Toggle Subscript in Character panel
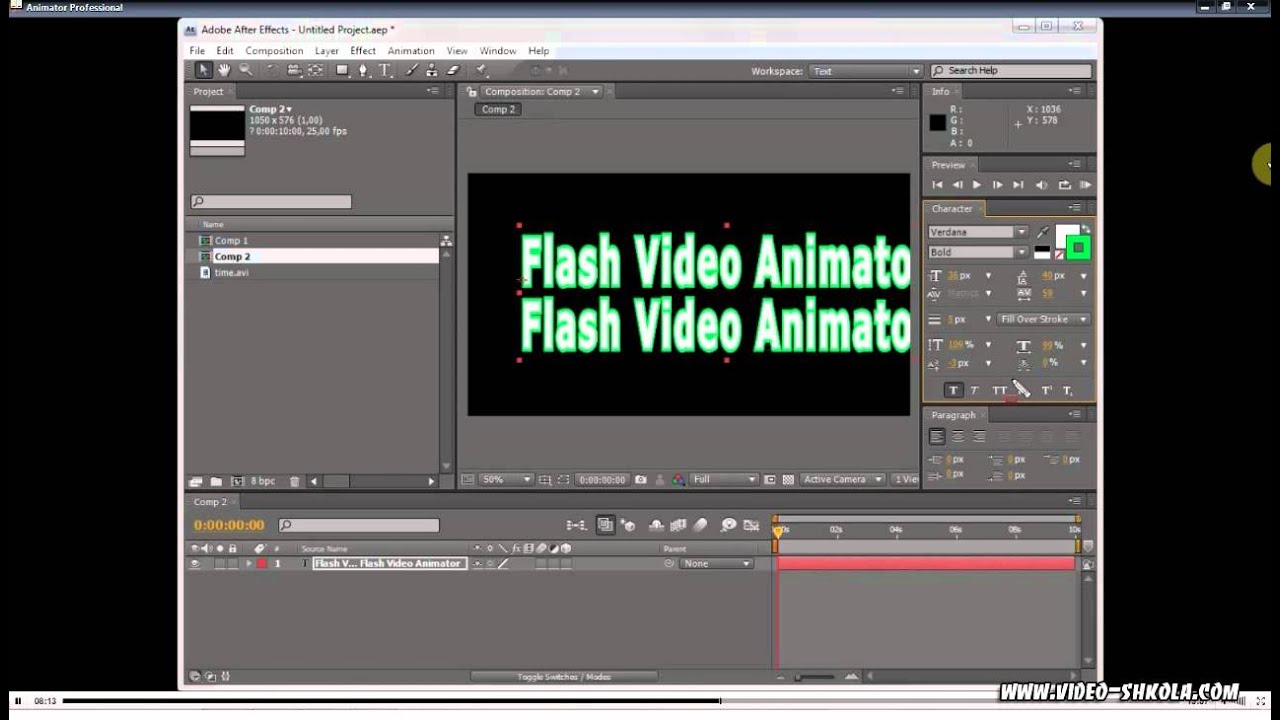This screenshot has height=720, width=1280. tap(1068, 390)
